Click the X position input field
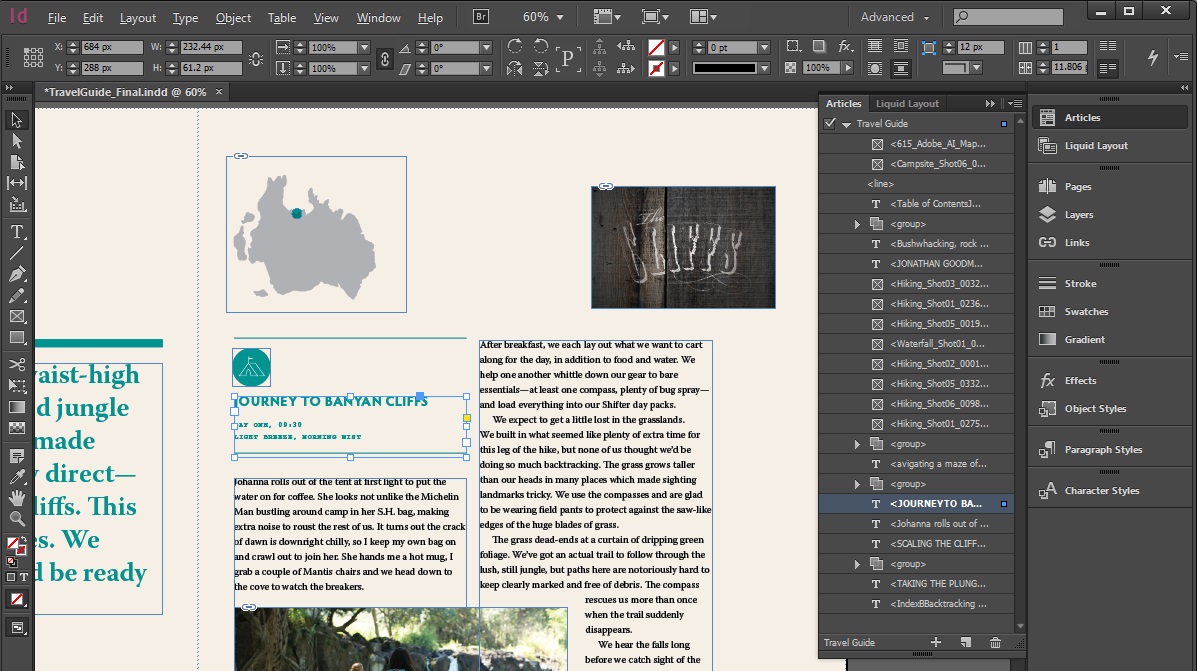1197x671 pixels. [x=110, y=48]
